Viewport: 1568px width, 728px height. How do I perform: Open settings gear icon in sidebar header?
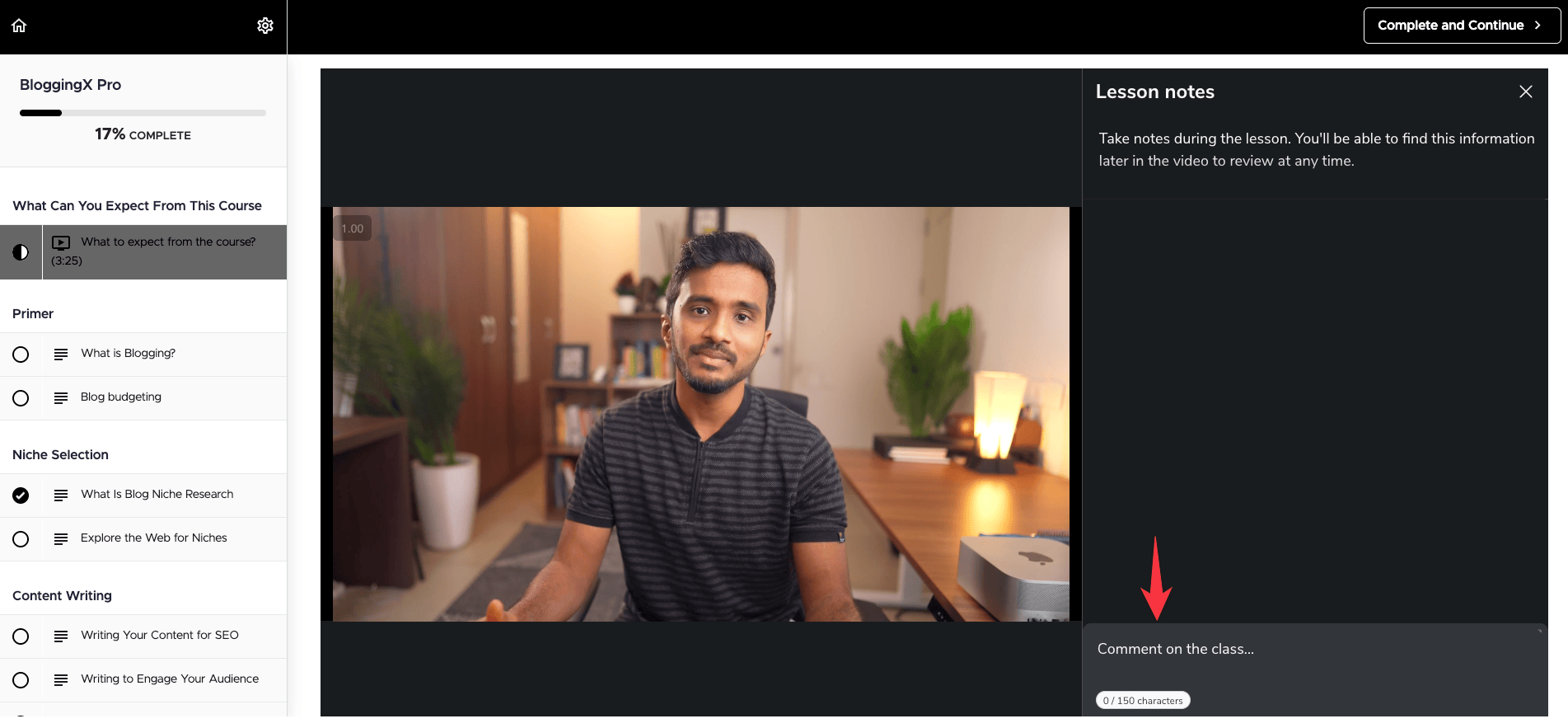tap(265, 26)
